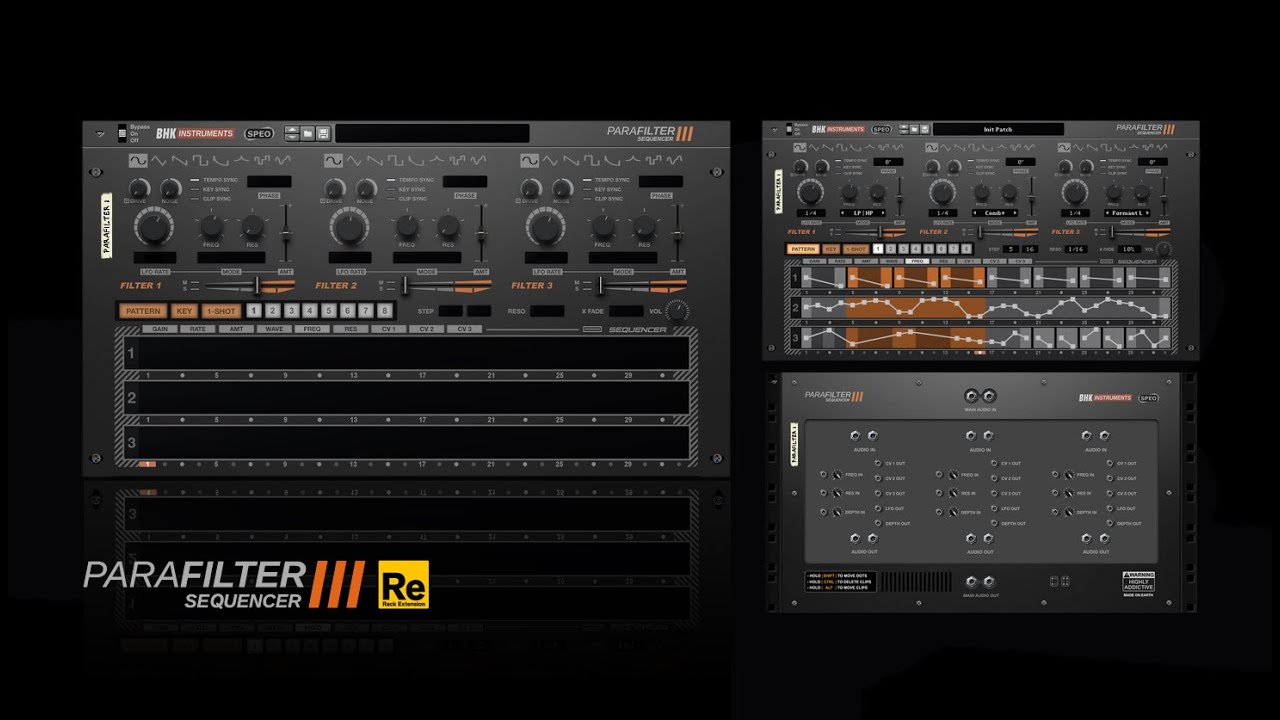Toggle Filter 3 Clip Sync in large panel
Screen dimensions: 1280x720
click(586, 198)
